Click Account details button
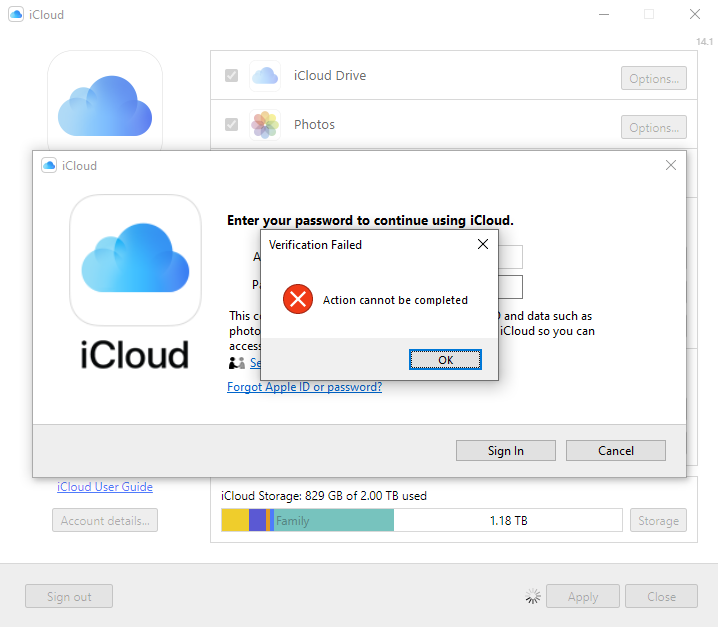This screenshot has width=718, height=627. click(x=105, y=520)
